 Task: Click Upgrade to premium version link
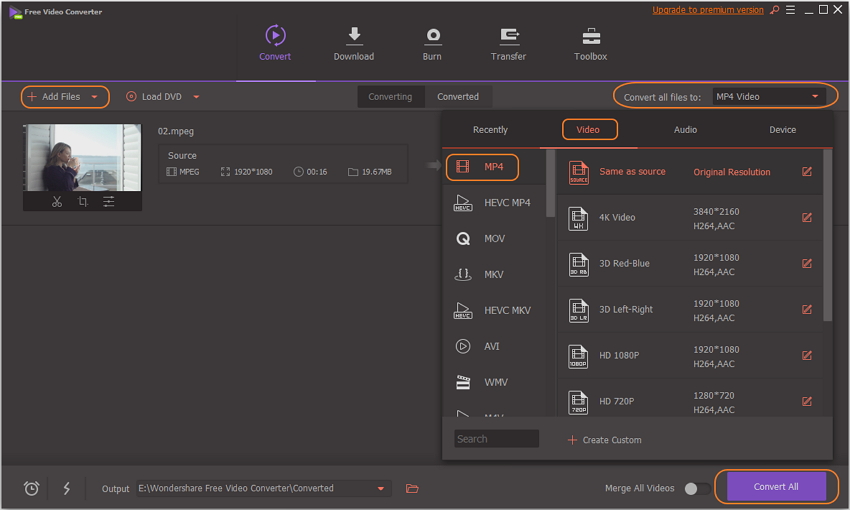pyautogui.click(x=707, y=10)
